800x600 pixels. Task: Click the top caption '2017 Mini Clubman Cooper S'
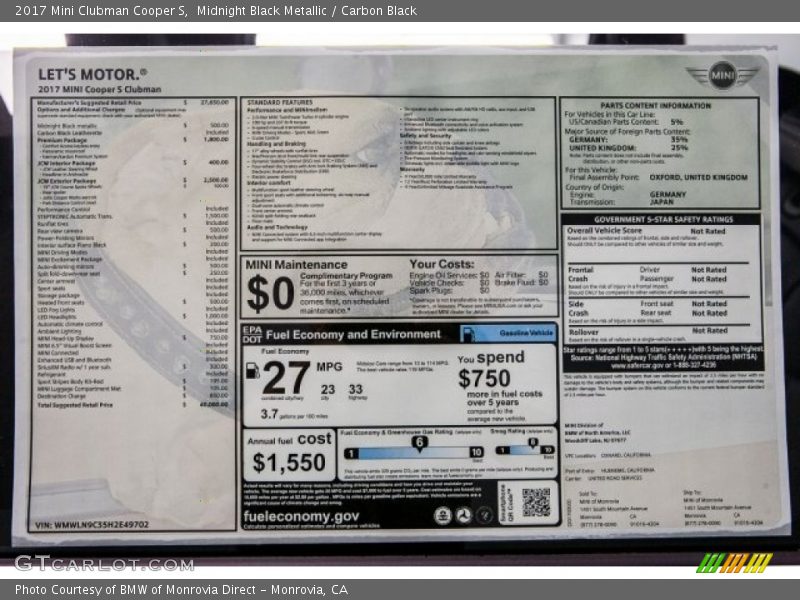102,11
